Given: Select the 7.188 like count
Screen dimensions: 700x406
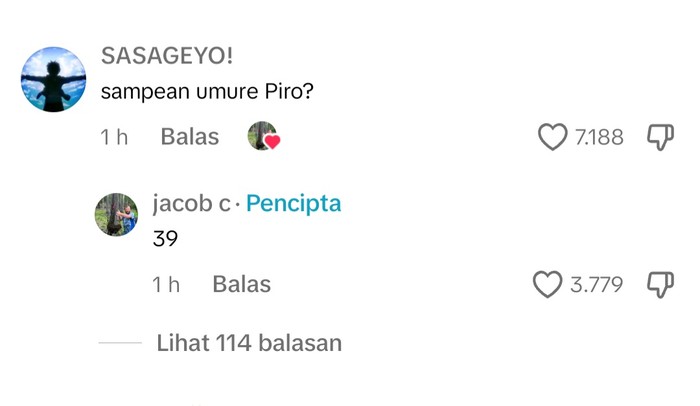Looking at the screenshot, I should coord(599,137).
